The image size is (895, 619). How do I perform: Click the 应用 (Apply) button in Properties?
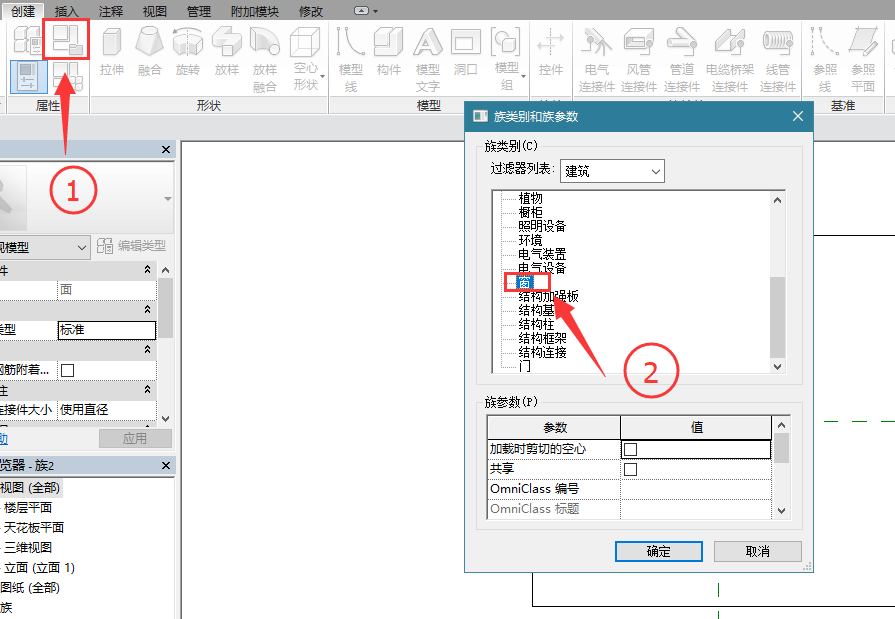135,439
